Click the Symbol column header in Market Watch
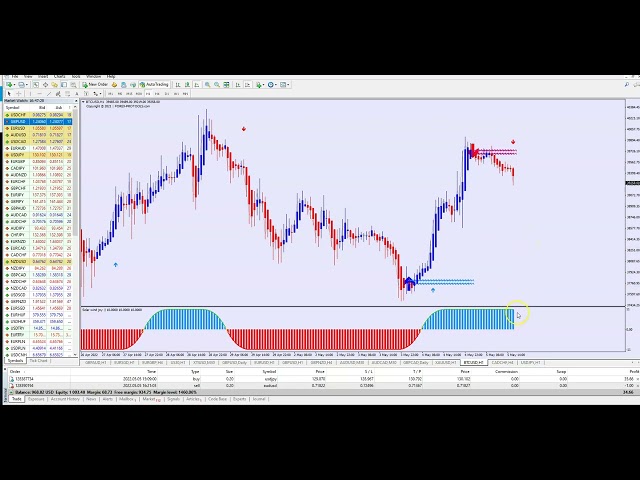The width and height of the screenshot is (640, 480). (x=14, y=107)
